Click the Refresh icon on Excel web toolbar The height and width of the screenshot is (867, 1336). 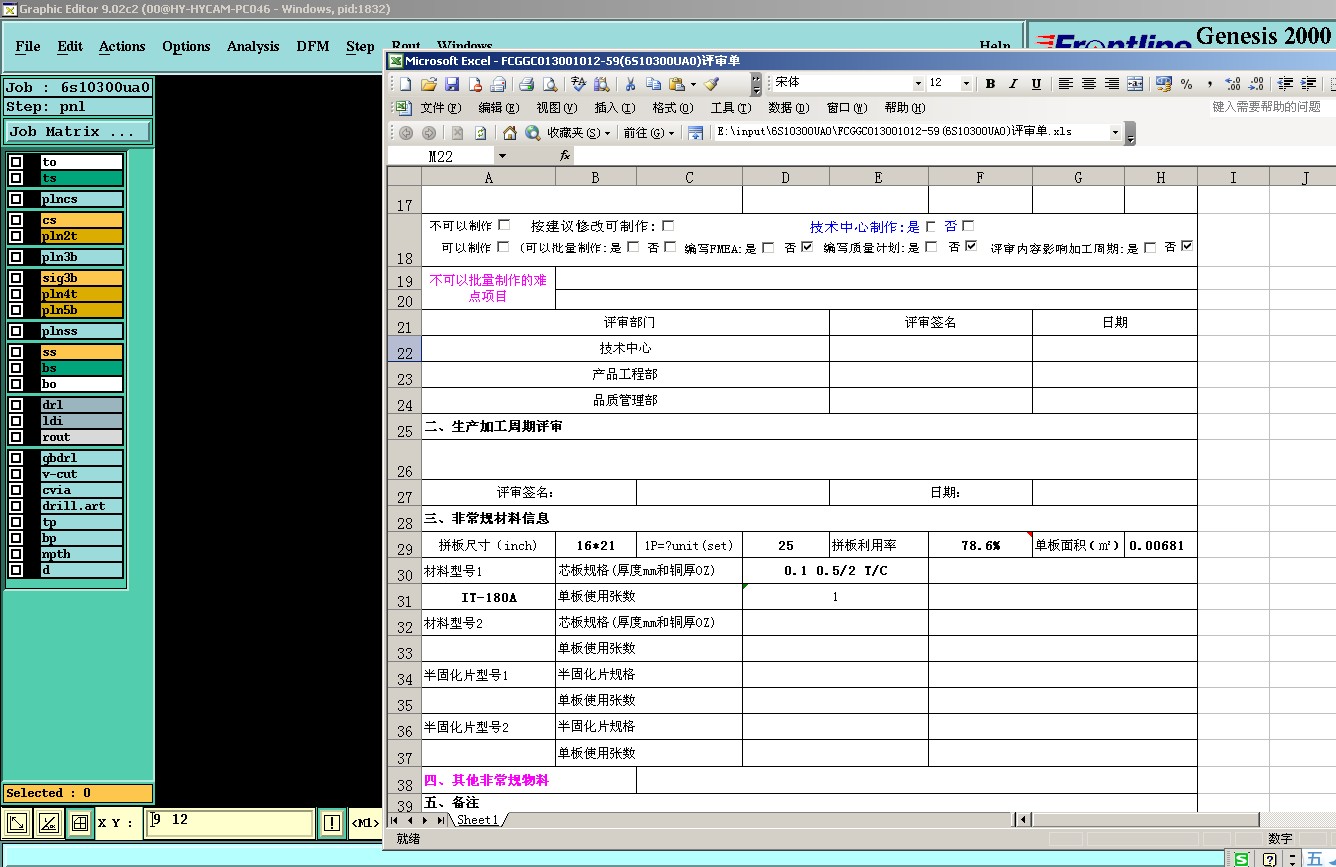(x=481, y=132)
